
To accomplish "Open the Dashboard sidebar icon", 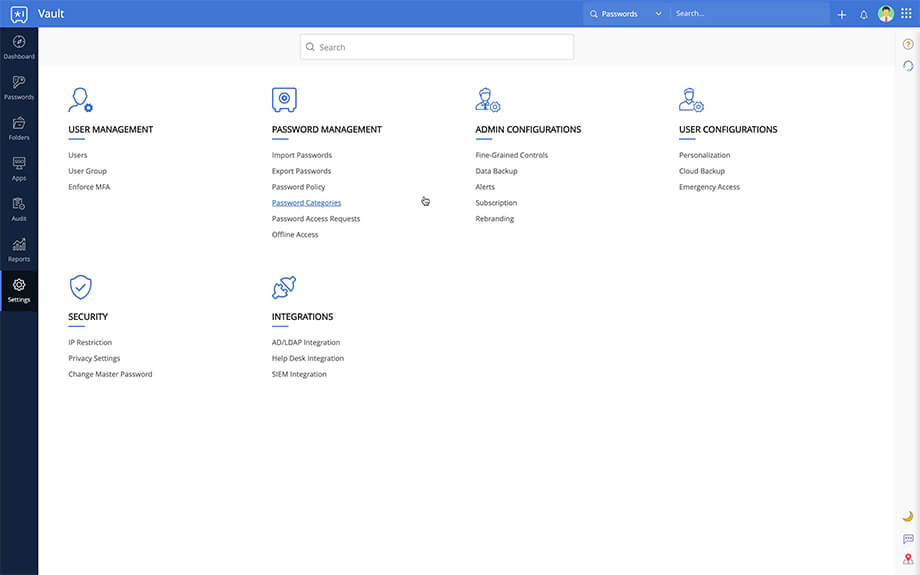I will point(18,46).
